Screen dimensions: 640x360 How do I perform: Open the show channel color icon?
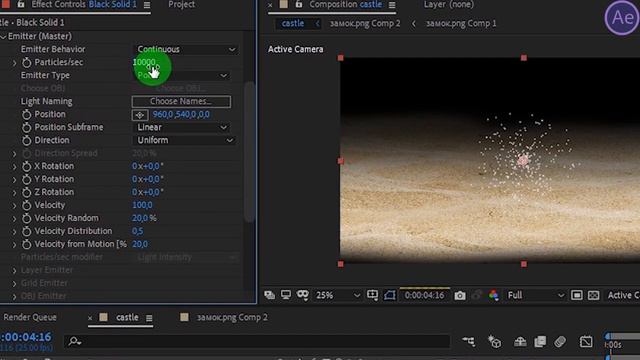[493, 295]
